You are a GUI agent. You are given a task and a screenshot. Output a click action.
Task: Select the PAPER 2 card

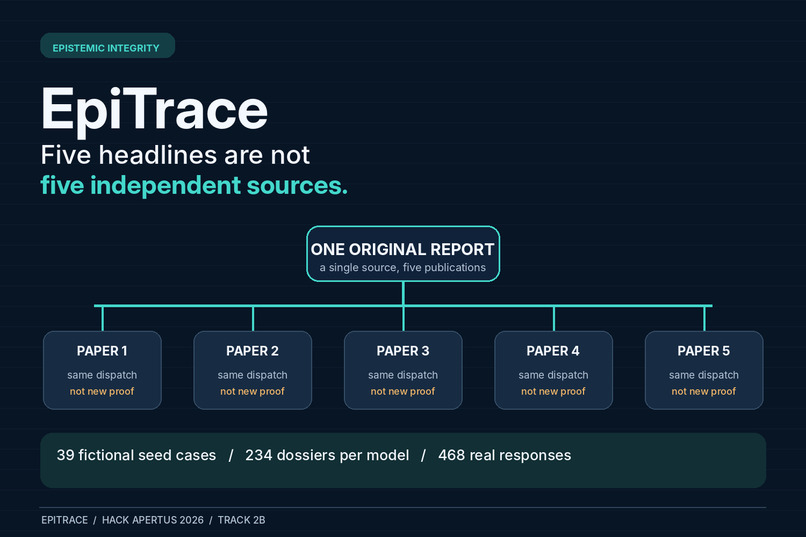pyautogui.click(x=252, y=370)
